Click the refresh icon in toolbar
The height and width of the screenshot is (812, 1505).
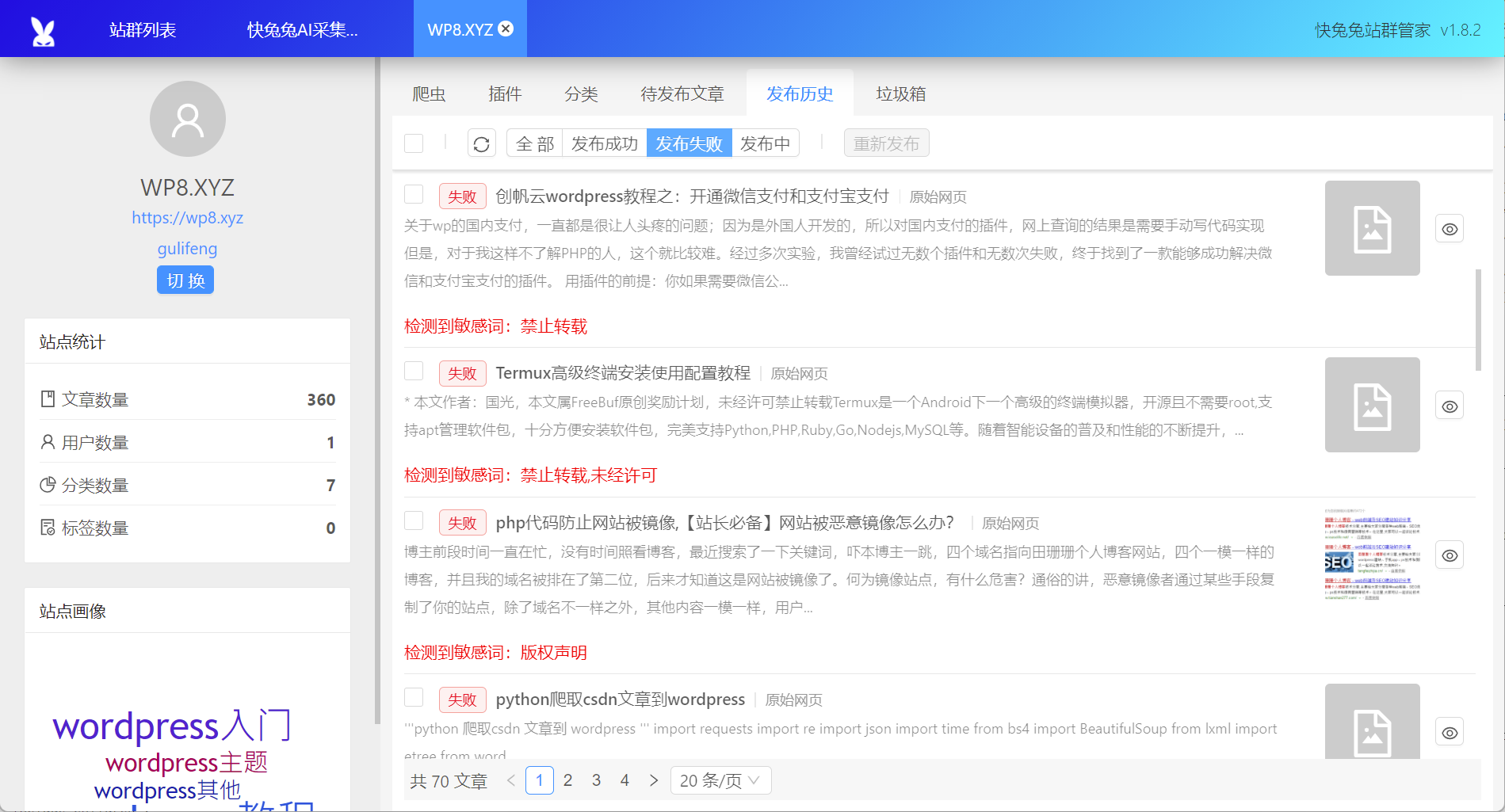click(481, 143)
